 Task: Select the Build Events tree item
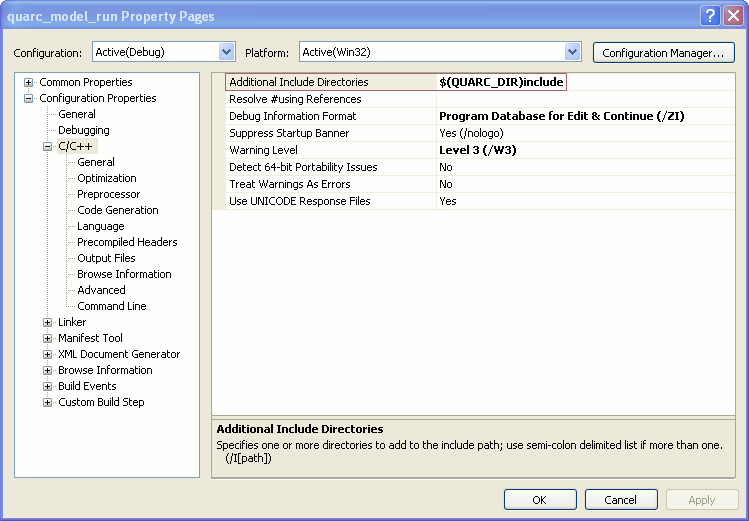coord(87,386)
